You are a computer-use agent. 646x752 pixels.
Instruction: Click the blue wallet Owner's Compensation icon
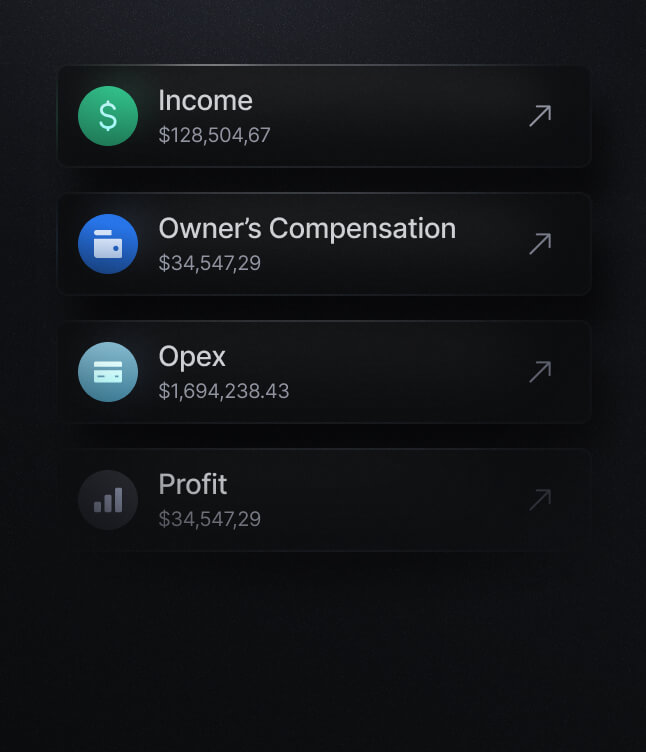108,244
